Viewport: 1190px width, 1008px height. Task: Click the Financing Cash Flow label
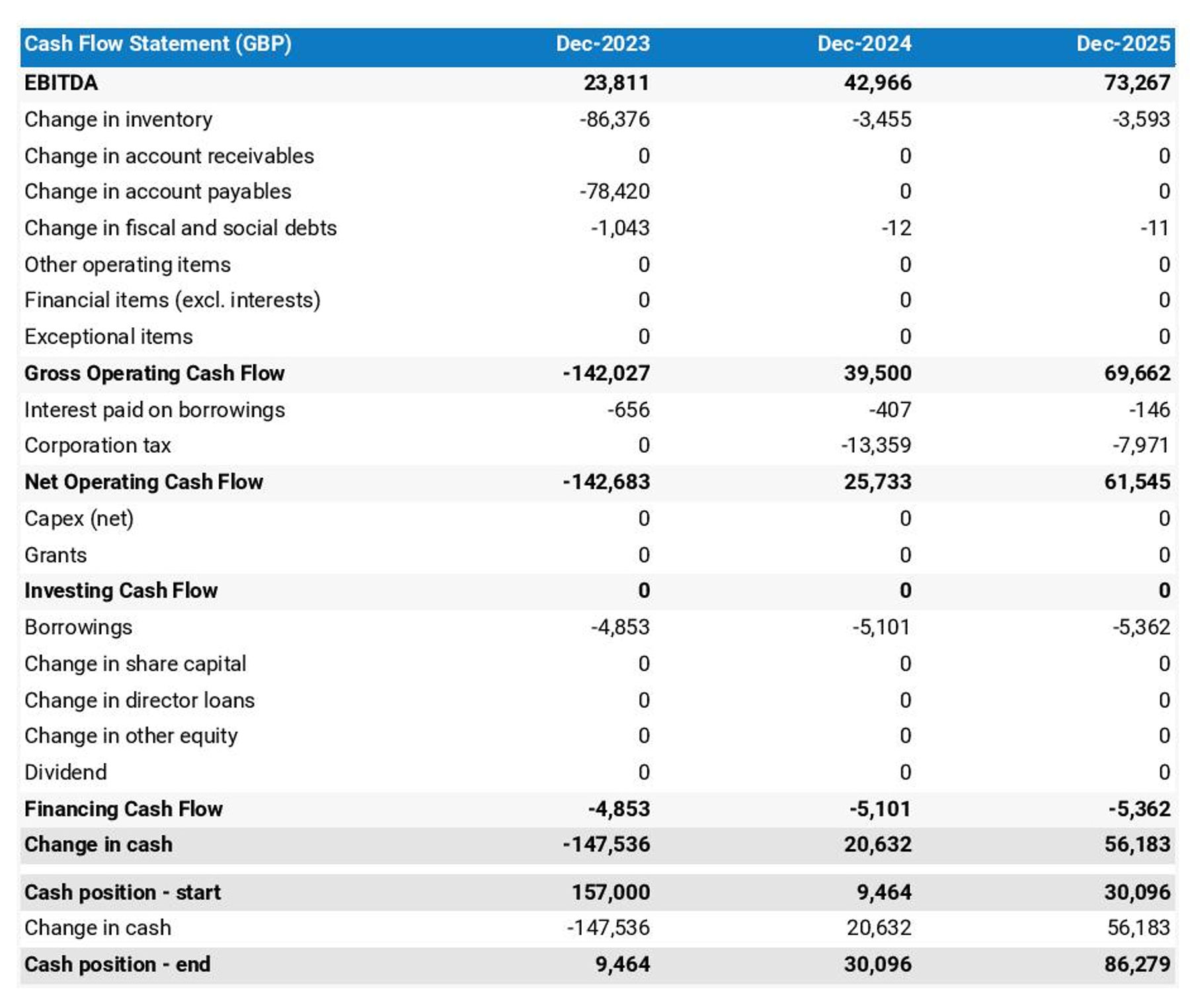pyautogui.click(x=123, y=808)
